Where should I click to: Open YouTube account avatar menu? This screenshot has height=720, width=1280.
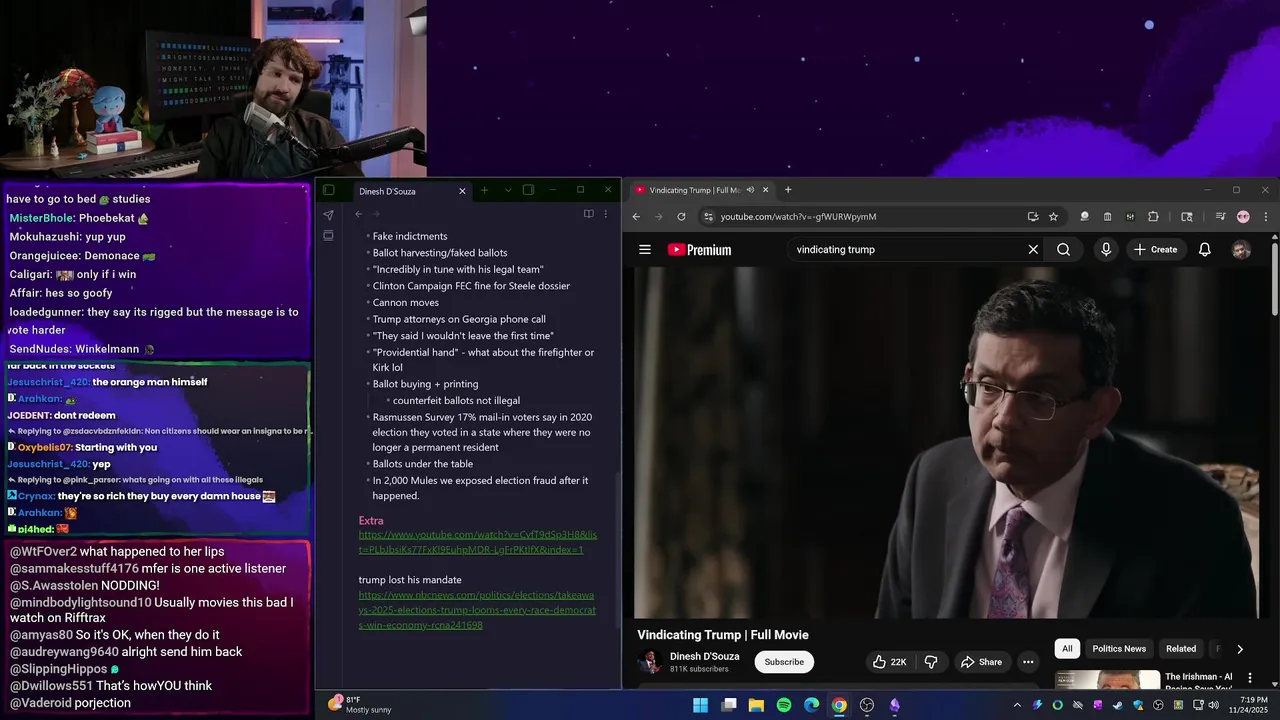click(x=1241, y=250)
